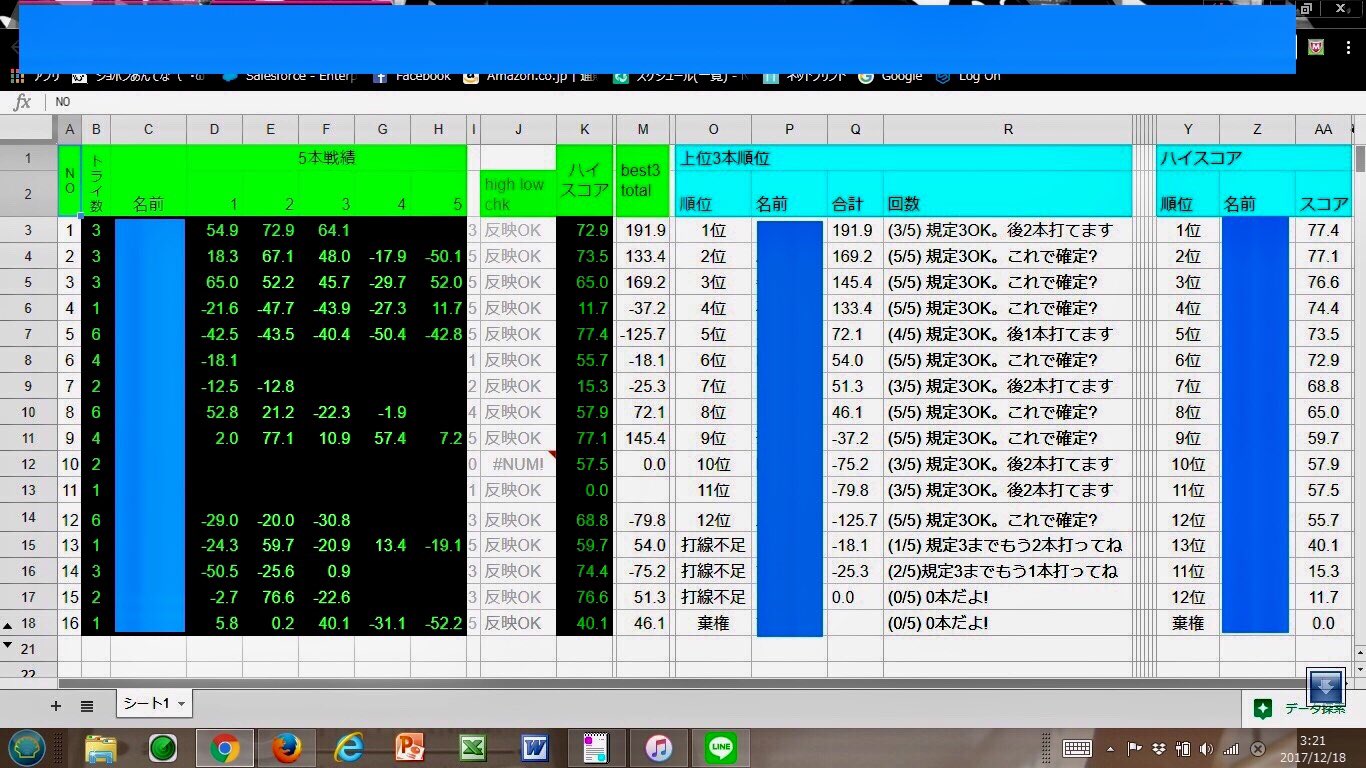Open PowerPoint from the taskbar
This screenshot has width=1366, height=768.
[410, 747]
